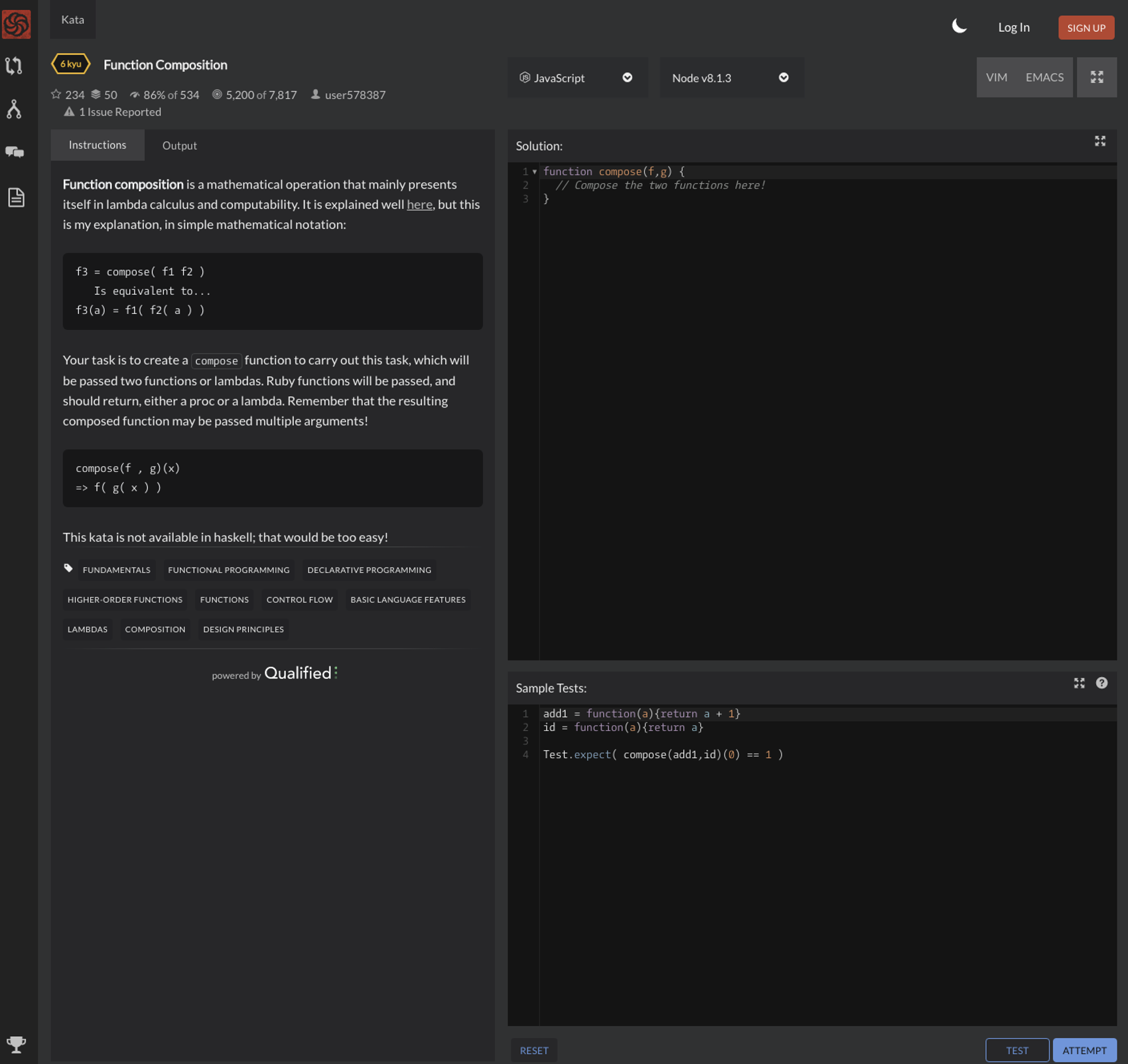The width and height of the screenshot is (1128, 1064).
Task: Toggle fullscreen editor mode icon beside EMACS
Action: click(1097, 77)
